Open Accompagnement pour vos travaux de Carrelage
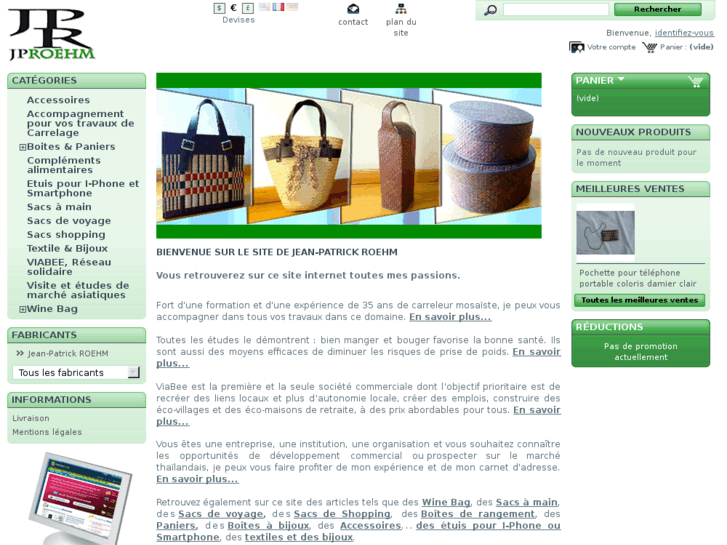The height and width of the screenshot is (545, 727). 80,123
